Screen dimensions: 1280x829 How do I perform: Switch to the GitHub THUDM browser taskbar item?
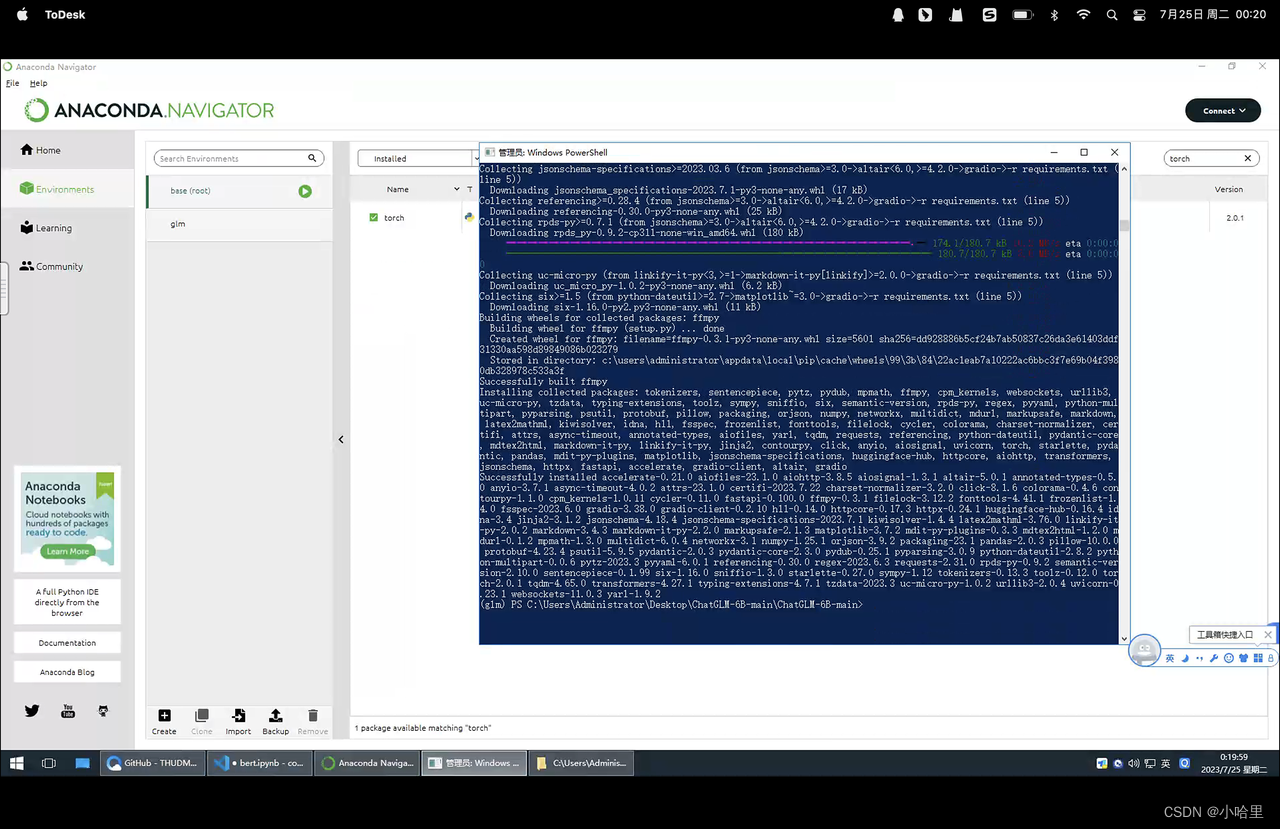click(151, 763)
